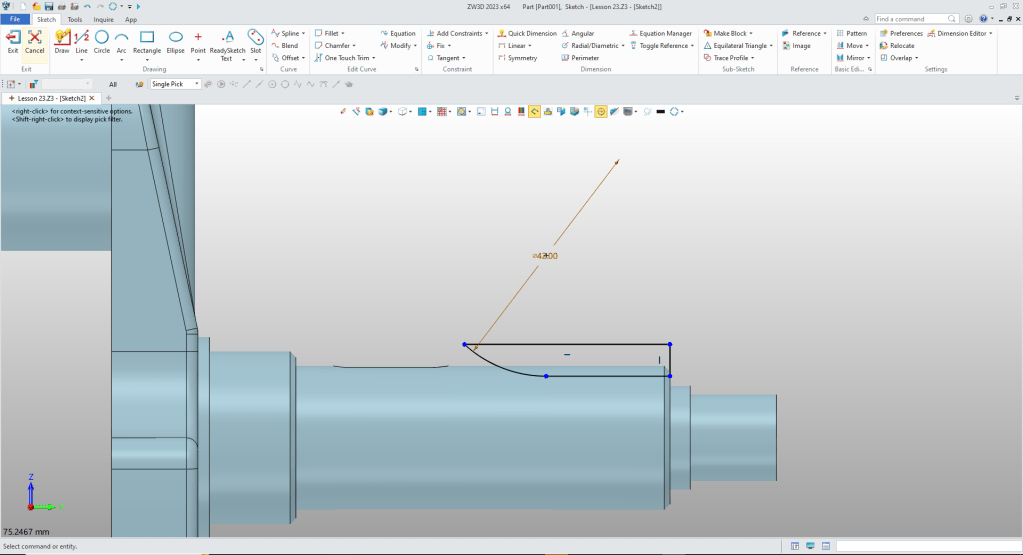The width and height of the screenshot is (1023, 555).
Task: Click the black line color swatch
Action: click(661, 111)
